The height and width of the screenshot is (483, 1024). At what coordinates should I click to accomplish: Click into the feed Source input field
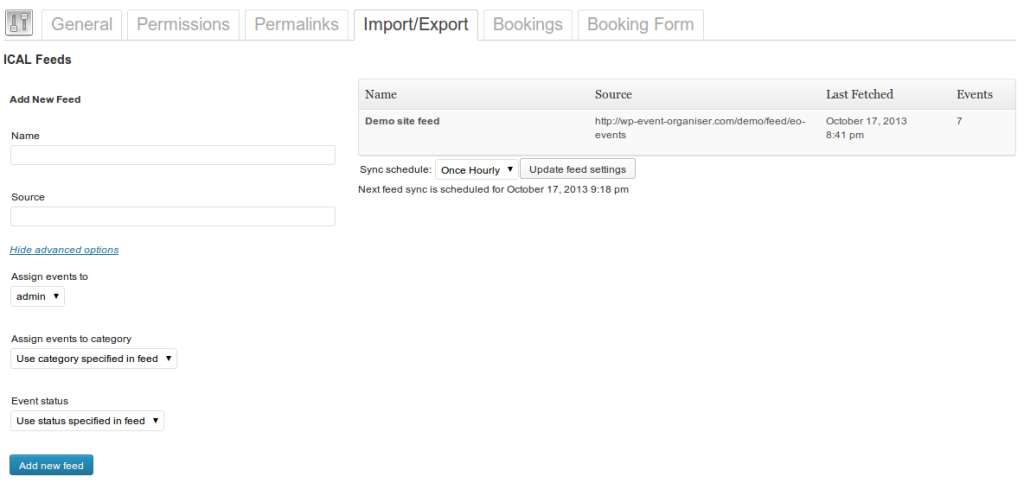pyautogui.click(x=173, y=217)
